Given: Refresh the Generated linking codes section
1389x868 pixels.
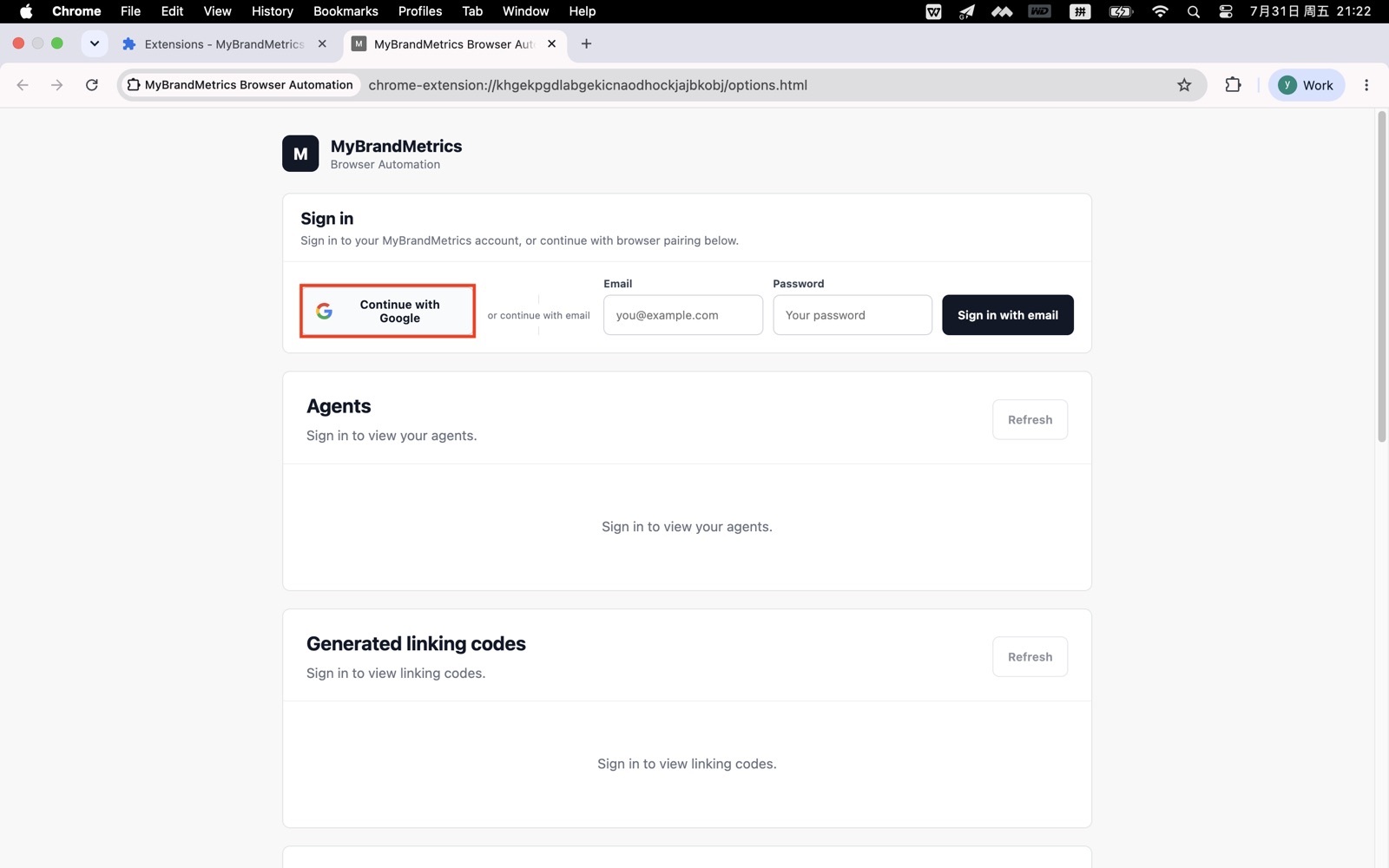Looking at the screenshot, I should click(1030, 657).
